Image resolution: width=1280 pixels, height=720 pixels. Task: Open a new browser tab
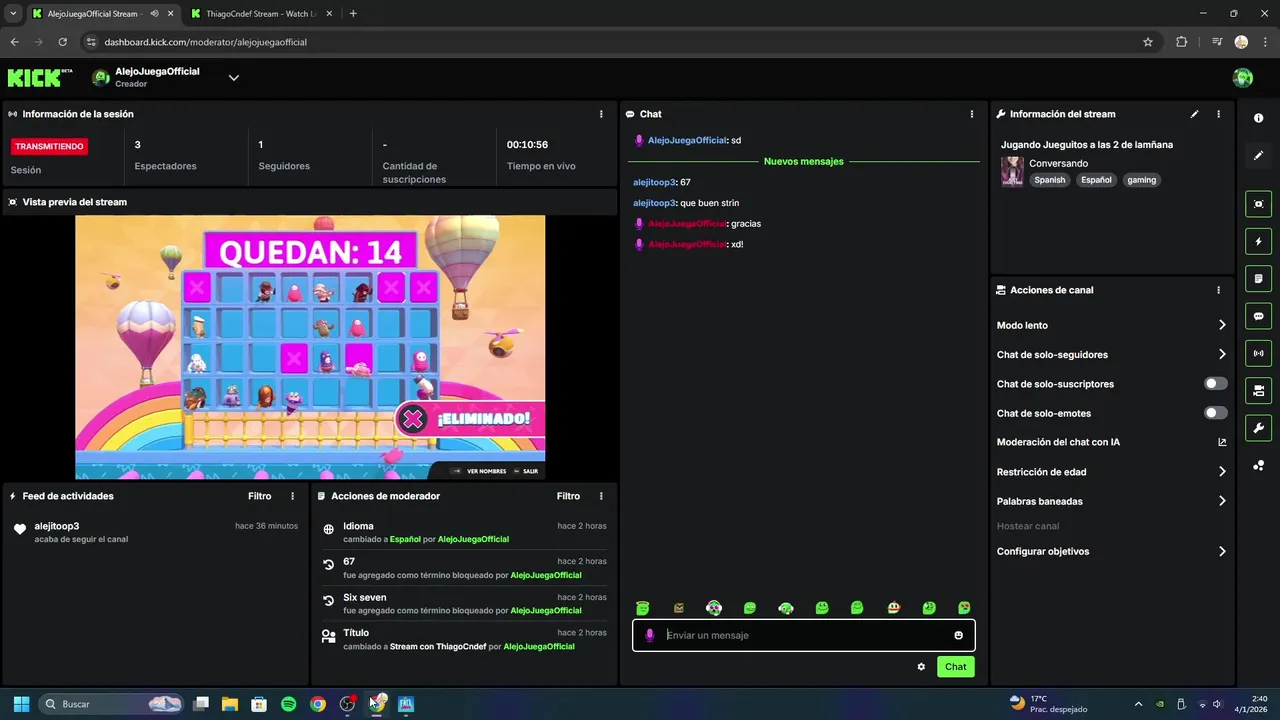coord(353,14)
